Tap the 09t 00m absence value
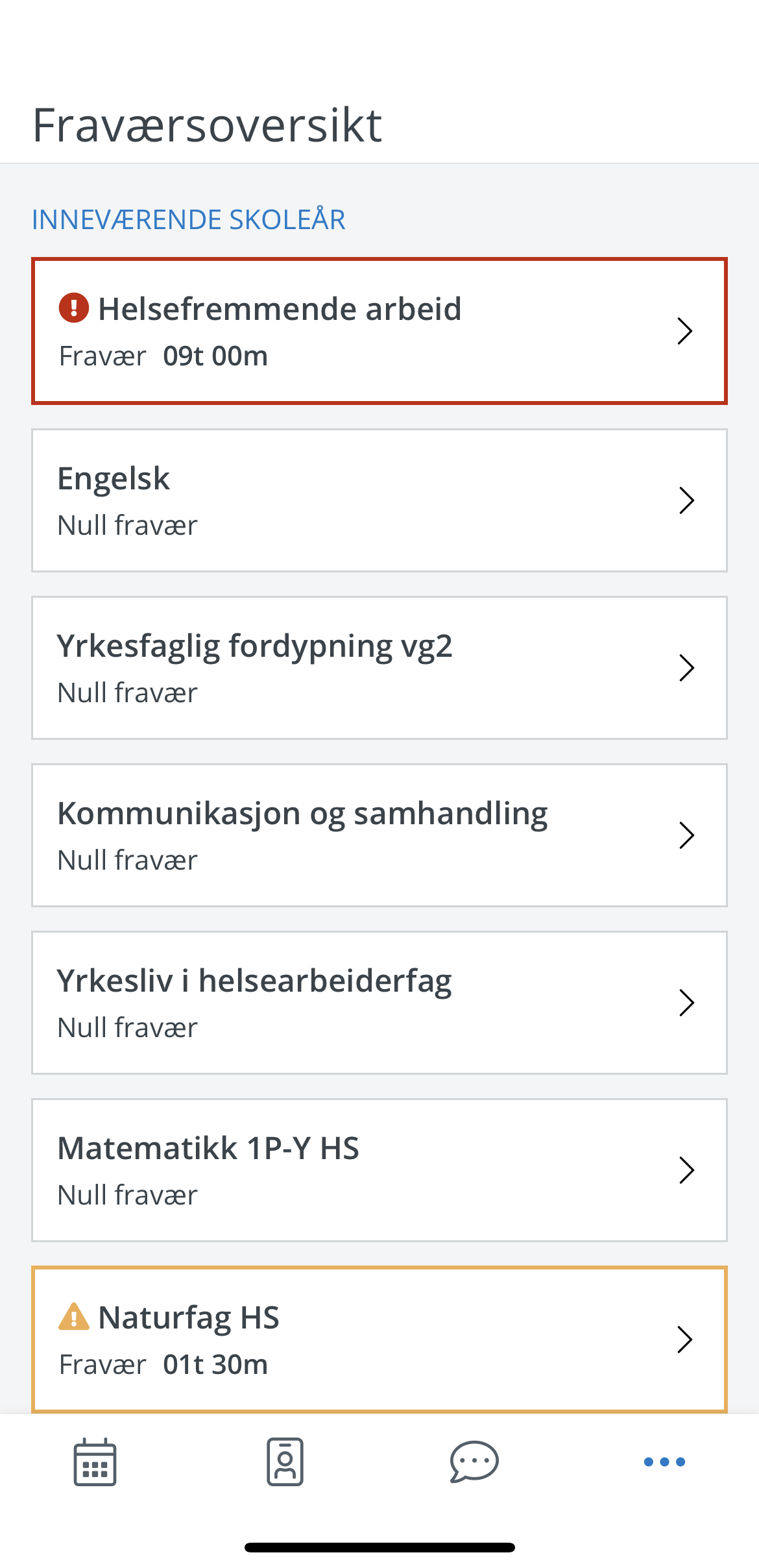 [x=215, y=356]
